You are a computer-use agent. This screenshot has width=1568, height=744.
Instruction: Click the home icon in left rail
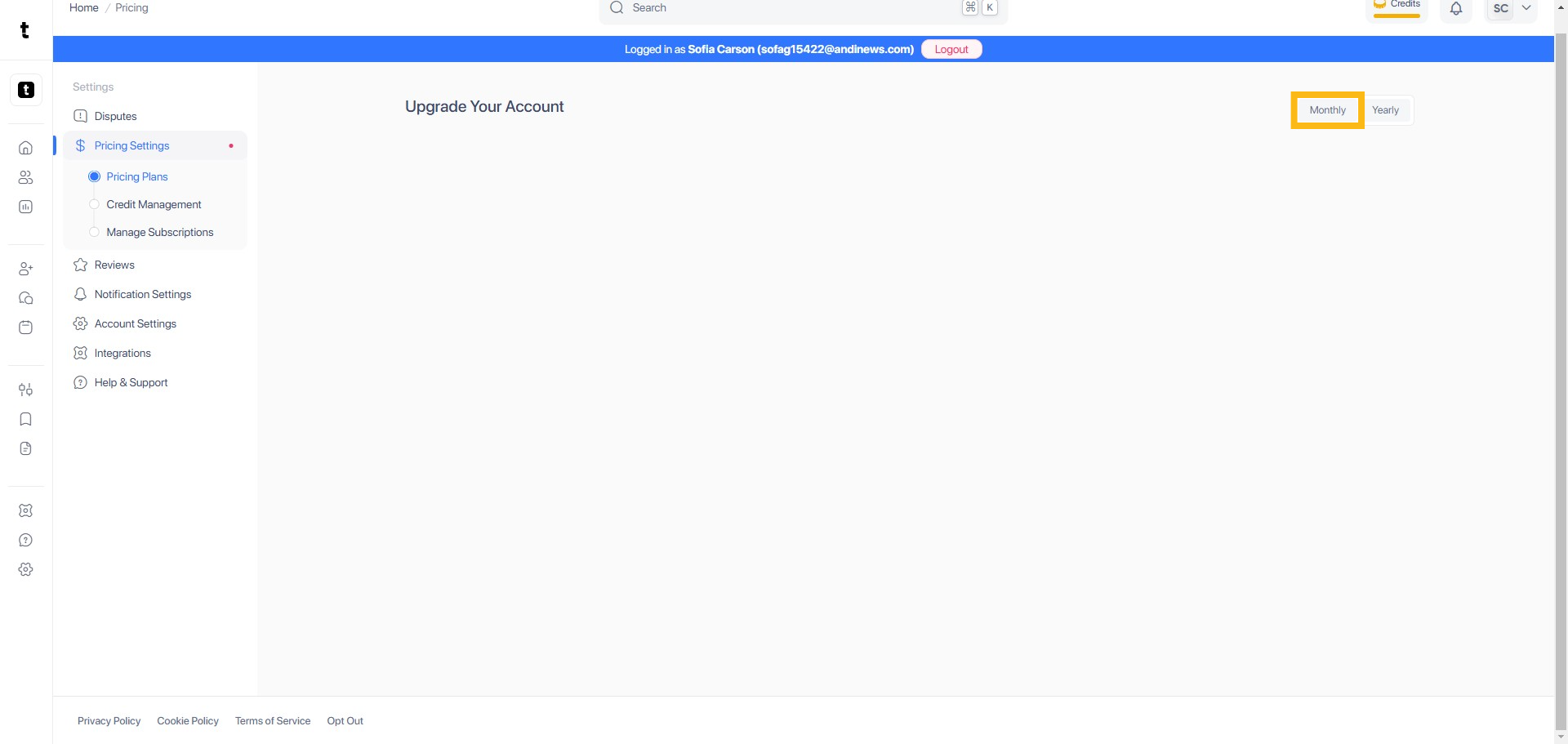[25, 148]
